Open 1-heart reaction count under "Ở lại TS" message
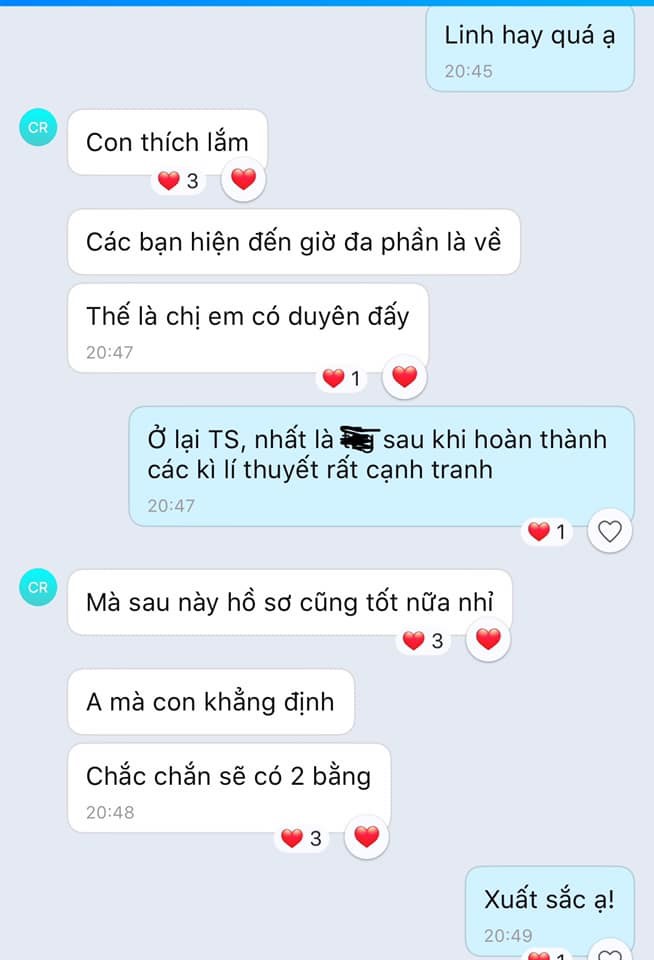654x960 pixels. pyautogui.click(x=547, y=532)
